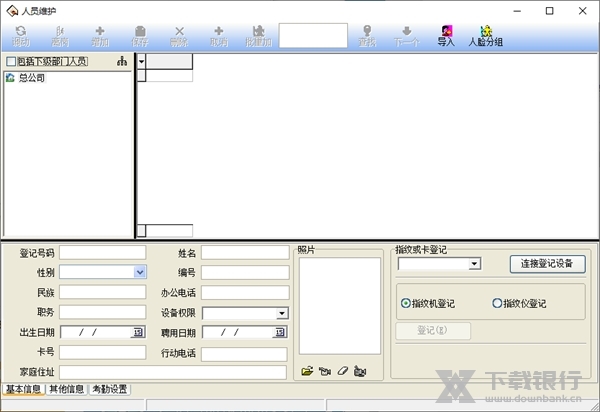Open the 出生日期 calendar picker

click(138, 332)
